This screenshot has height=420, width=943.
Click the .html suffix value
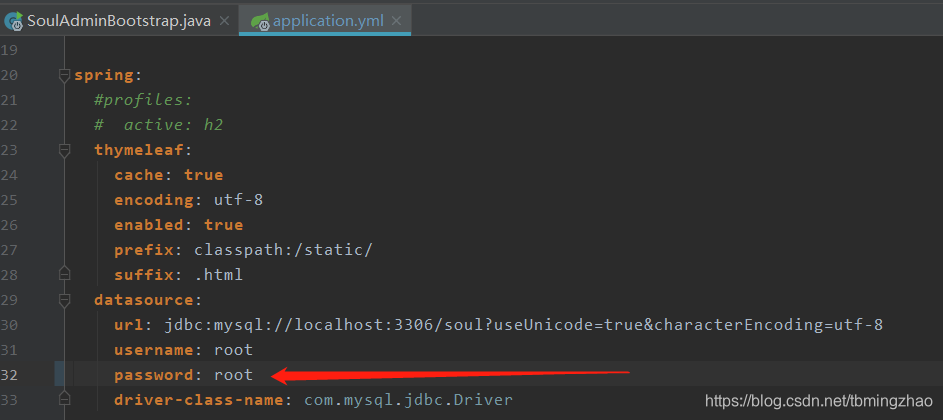219,275
